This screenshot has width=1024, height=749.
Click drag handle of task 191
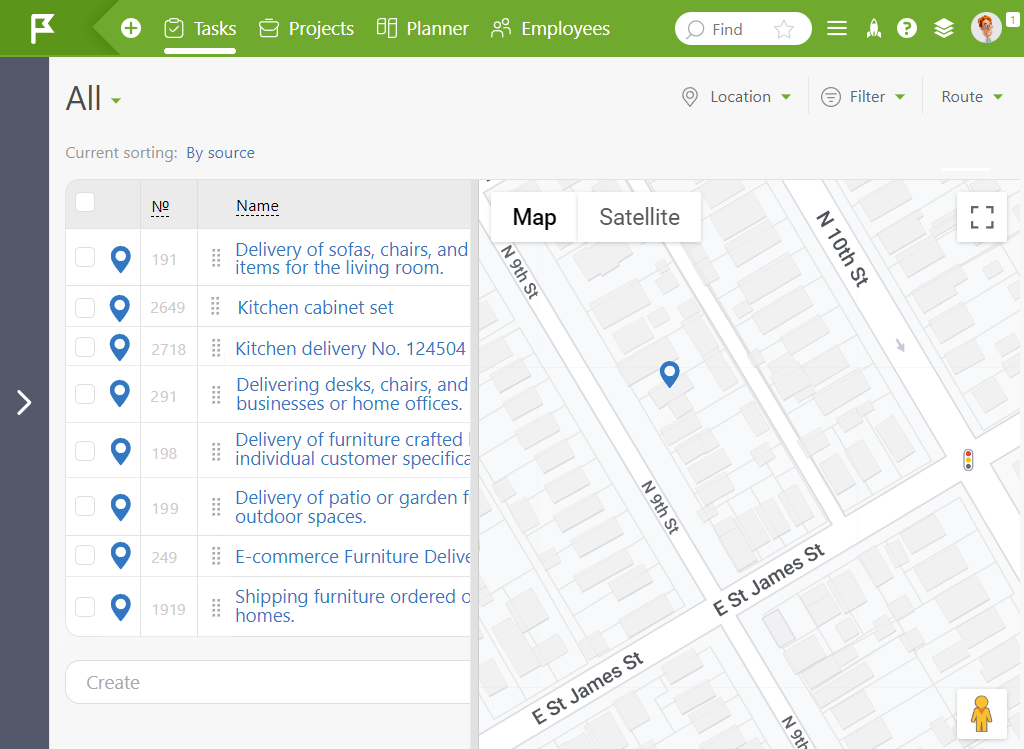pos(216,259)
